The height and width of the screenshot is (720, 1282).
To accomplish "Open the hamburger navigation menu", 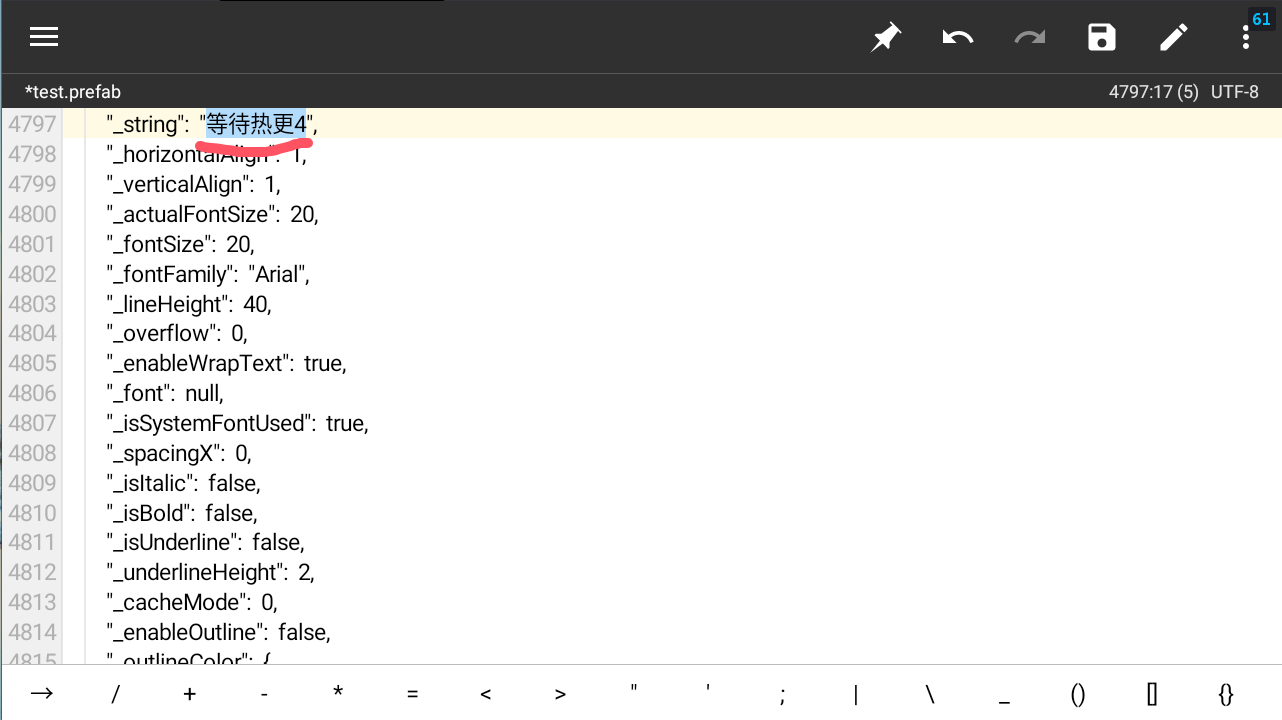I will click(44, 37).
